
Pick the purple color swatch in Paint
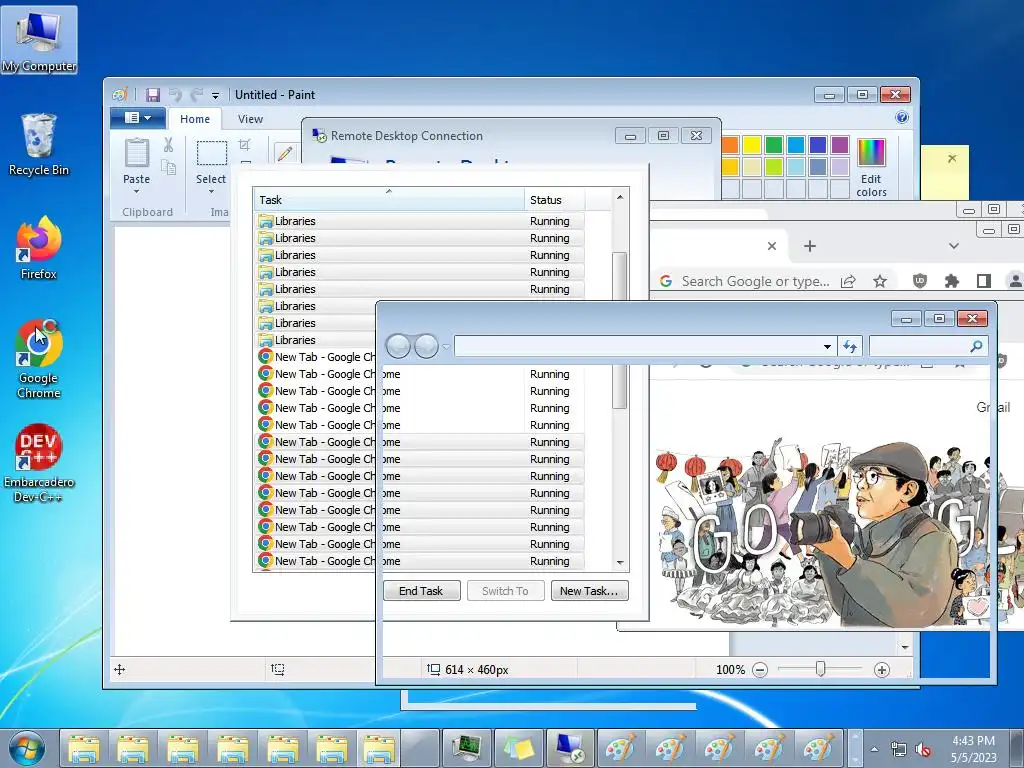(x=840, y=144)
